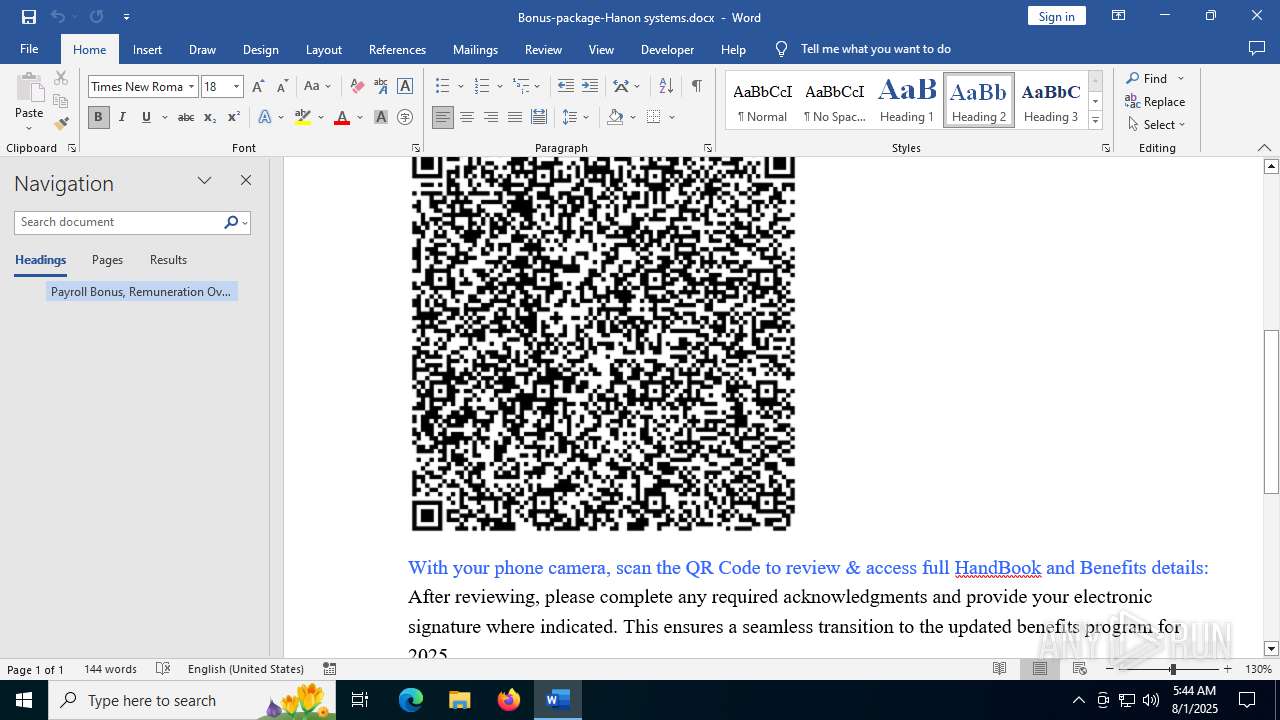Screen dimensions: 1280x720
Task: Toggle character border
Action: (405, 87)
